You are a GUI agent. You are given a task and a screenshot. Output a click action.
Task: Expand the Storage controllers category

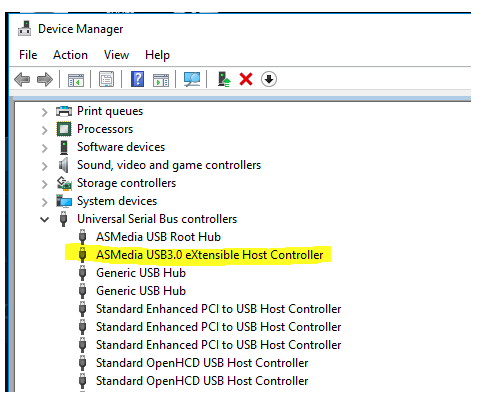[x=44, y=184]
